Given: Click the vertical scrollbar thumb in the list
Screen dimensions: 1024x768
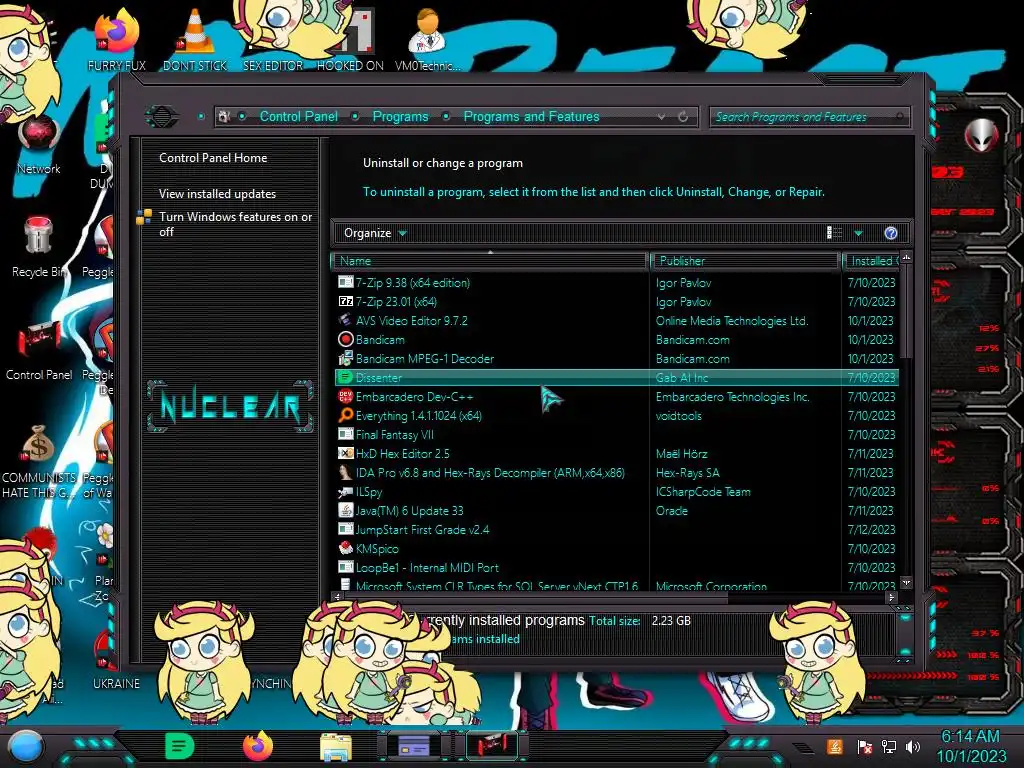Looking at the screenshot, I should [x=906, y=312].
